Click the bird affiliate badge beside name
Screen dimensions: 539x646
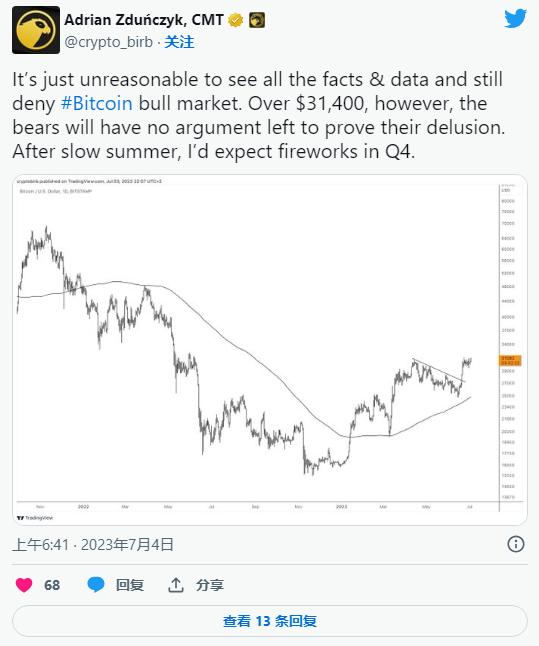[x=257, y=20]
